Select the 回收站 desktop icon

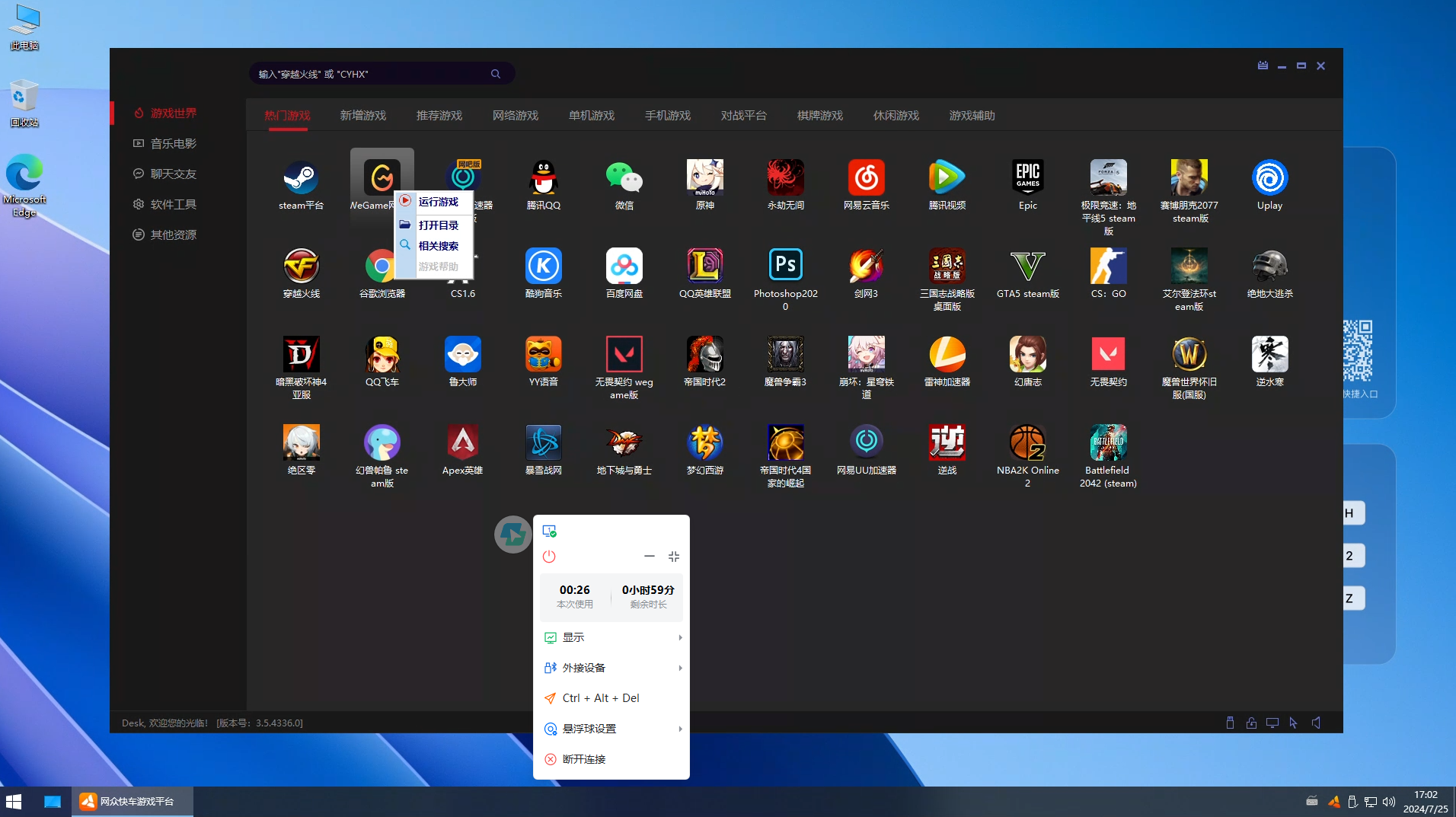24,104
